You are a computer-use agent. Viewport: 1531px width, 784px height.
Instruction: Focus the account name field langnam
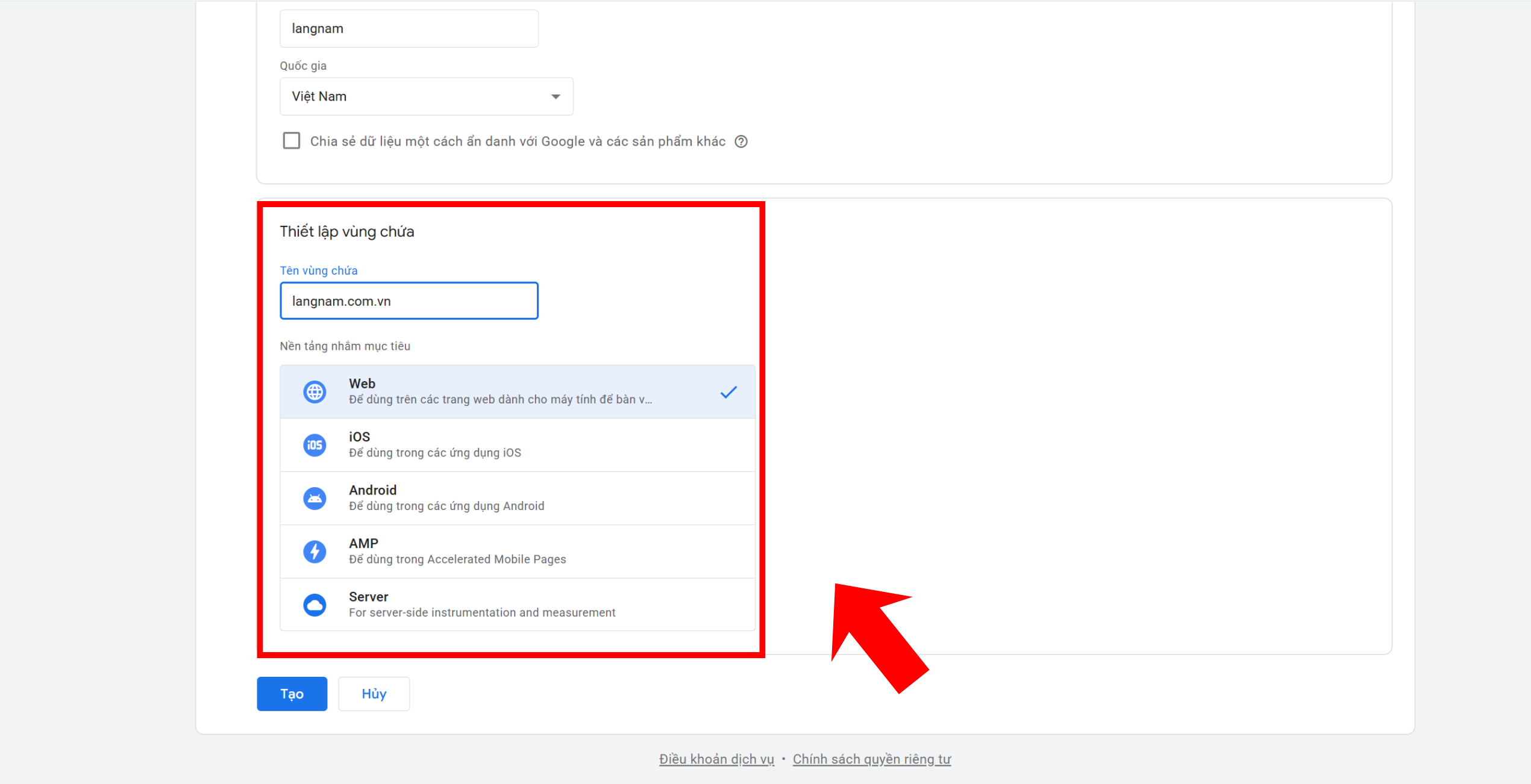[409, 28]
